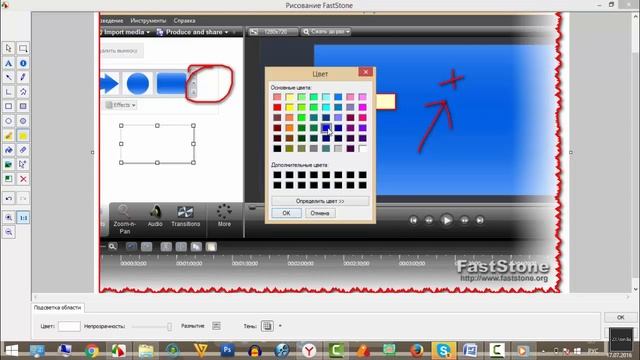
Task: Confirm color with OK in Цвет dialog
Action: click(x=287, y=213)
